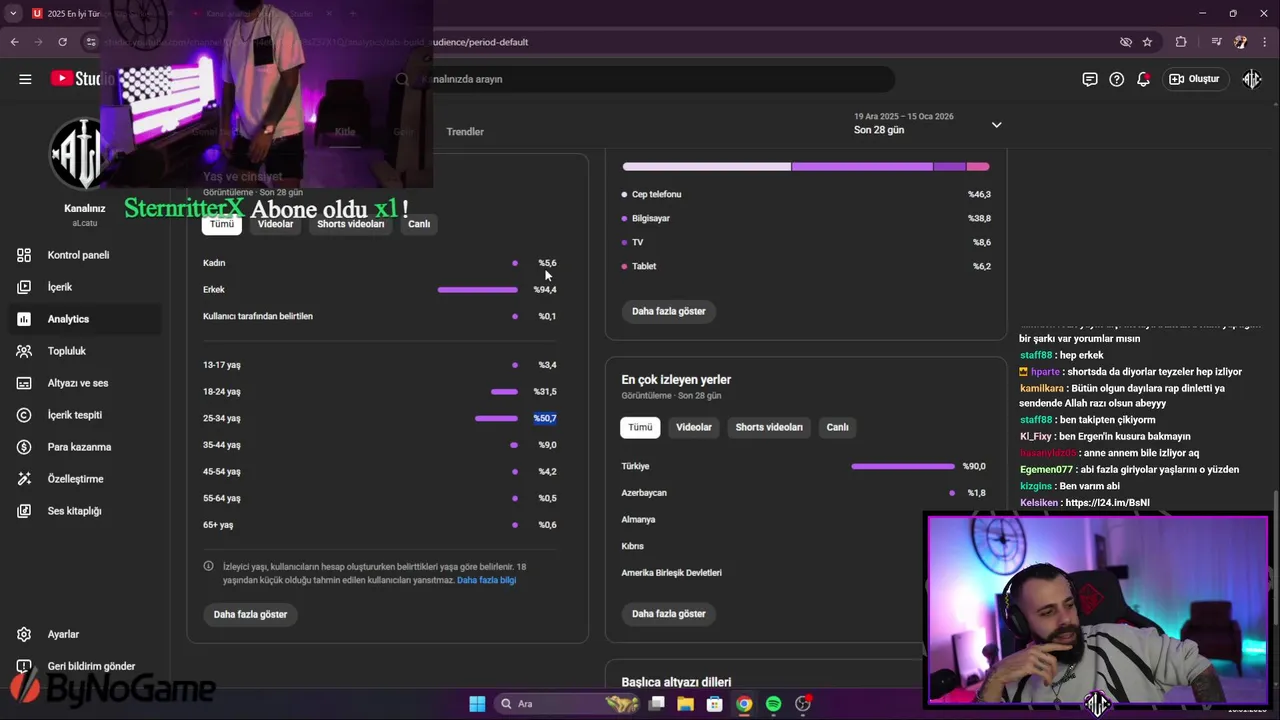Open the l24.im link in chat
The height and width of the screenshot is (720, 1280).
[x=1107, y=503]
